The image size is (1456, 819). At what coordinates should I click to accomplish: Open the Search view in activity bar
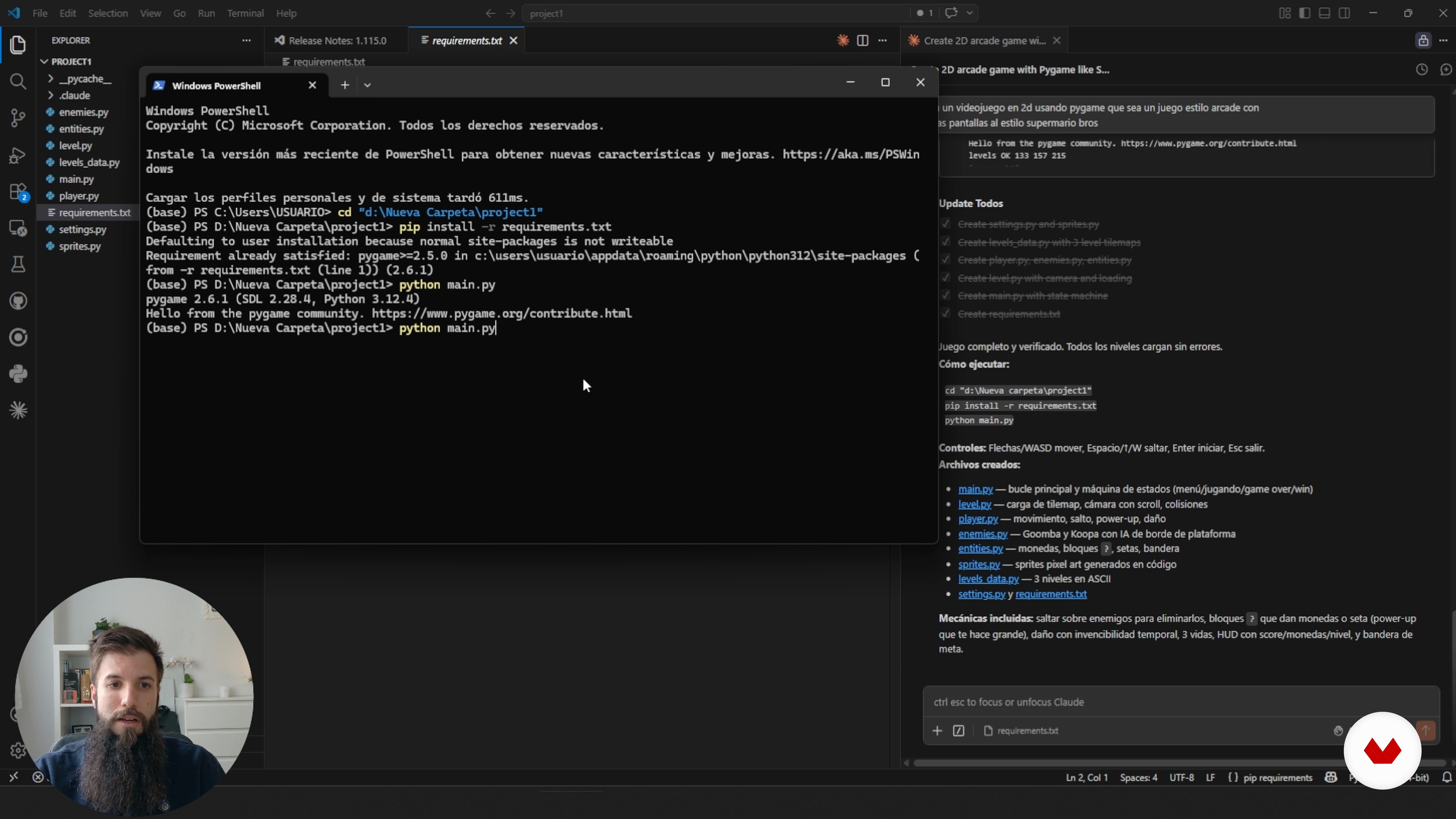coord(18,82)
